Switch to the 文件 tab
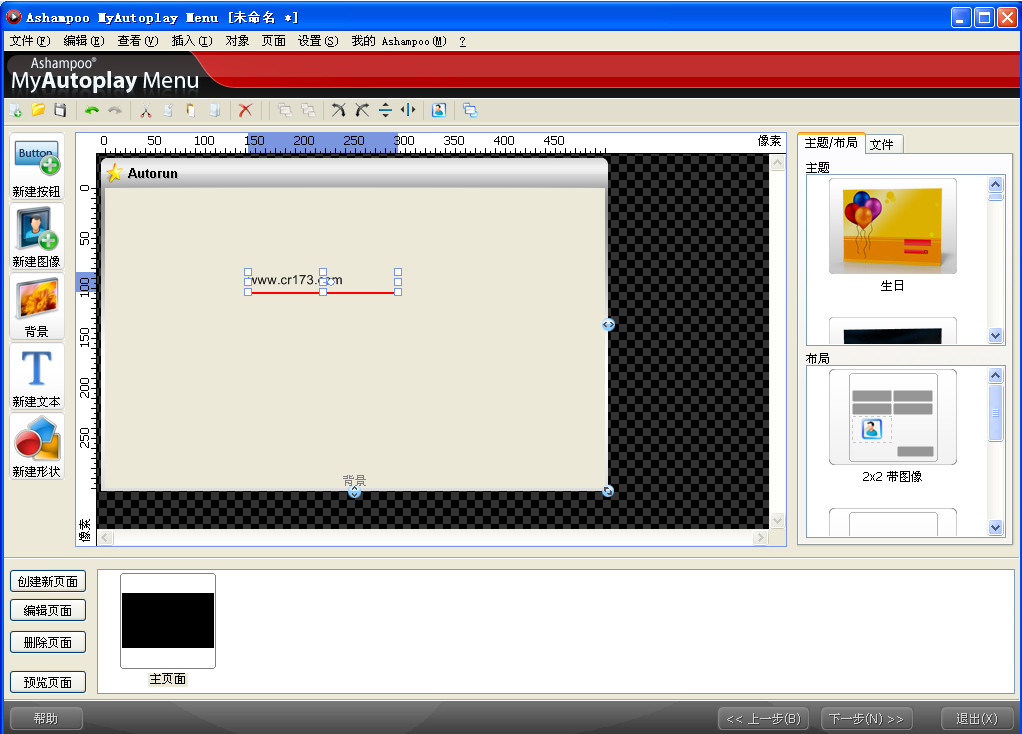Screen dimensions: 1022x734 click(882, 145)
